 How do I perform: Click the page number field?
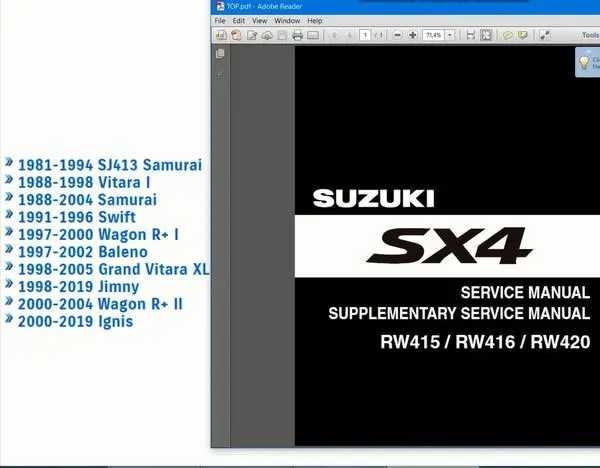click(x=365, y=35)
